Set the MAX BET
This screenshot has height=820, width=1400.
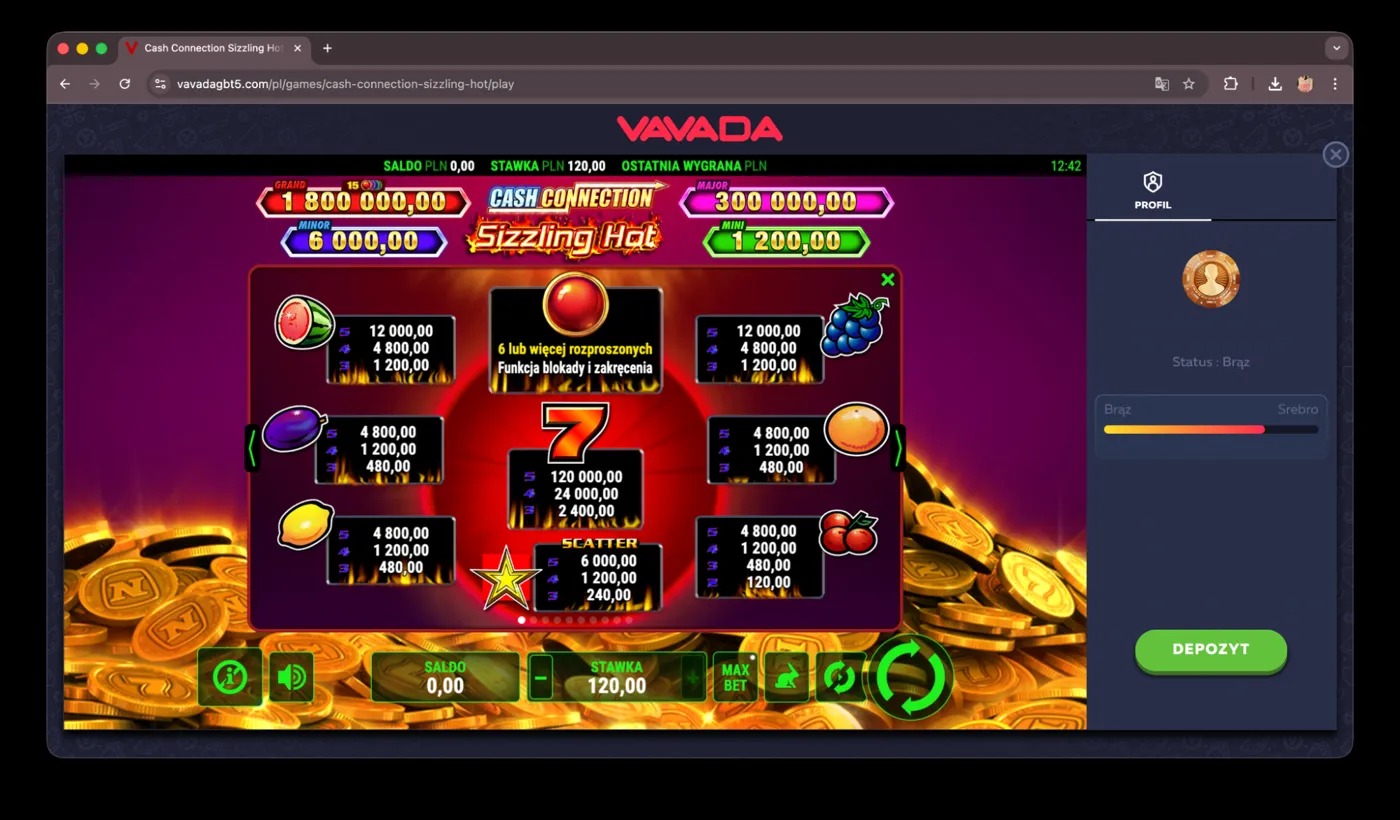pyautogui.click(x=736, y=677)
